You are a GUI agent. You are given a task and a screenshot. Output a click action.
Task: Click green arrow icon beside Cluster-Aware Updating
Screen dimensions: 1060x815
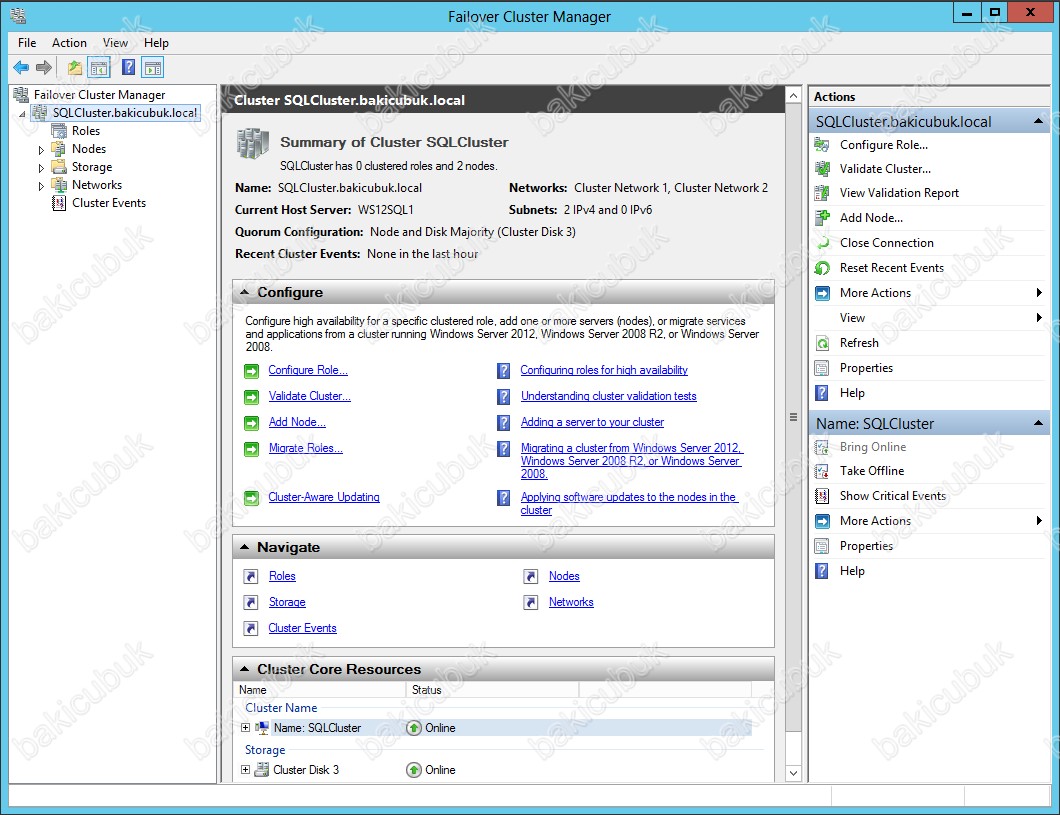coord(251,498)
